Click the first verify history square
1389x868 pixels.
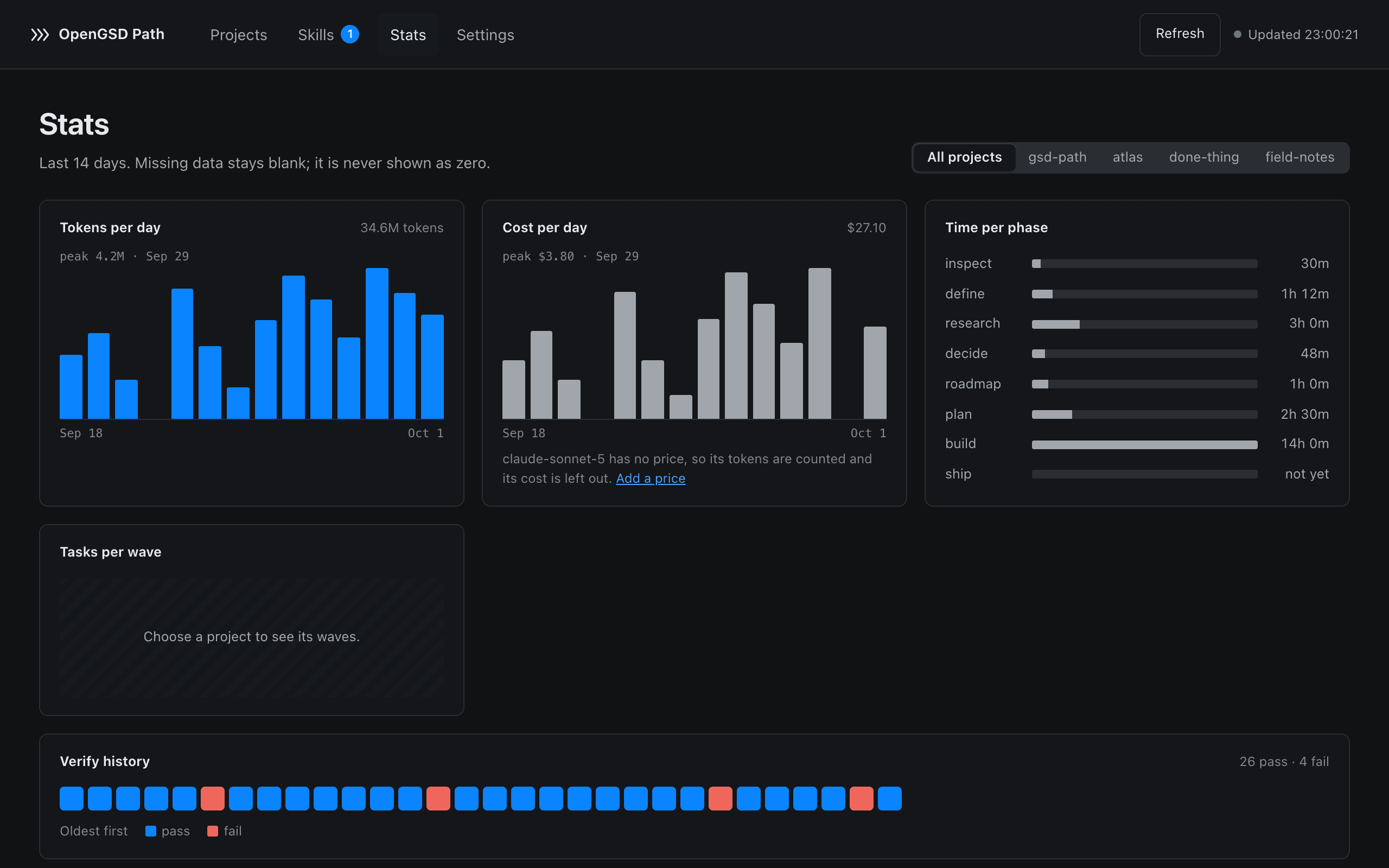pos(71,799)
